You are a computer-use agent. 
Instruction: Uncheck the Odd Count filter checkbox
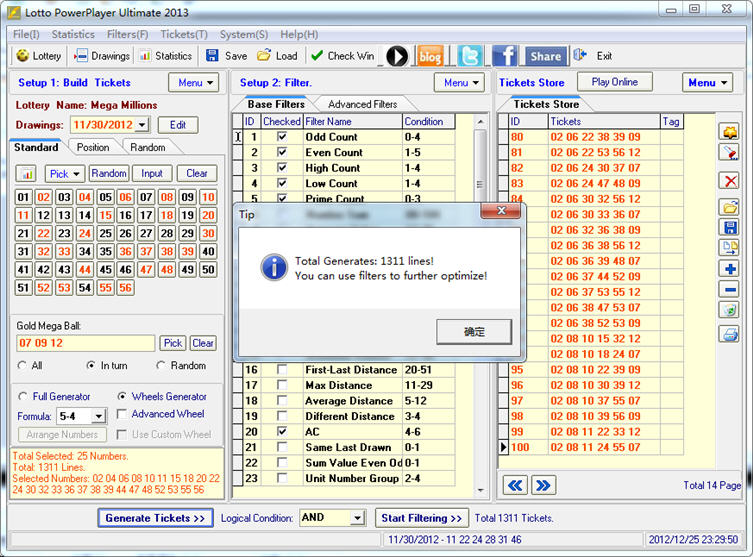(x=282, y=137)
